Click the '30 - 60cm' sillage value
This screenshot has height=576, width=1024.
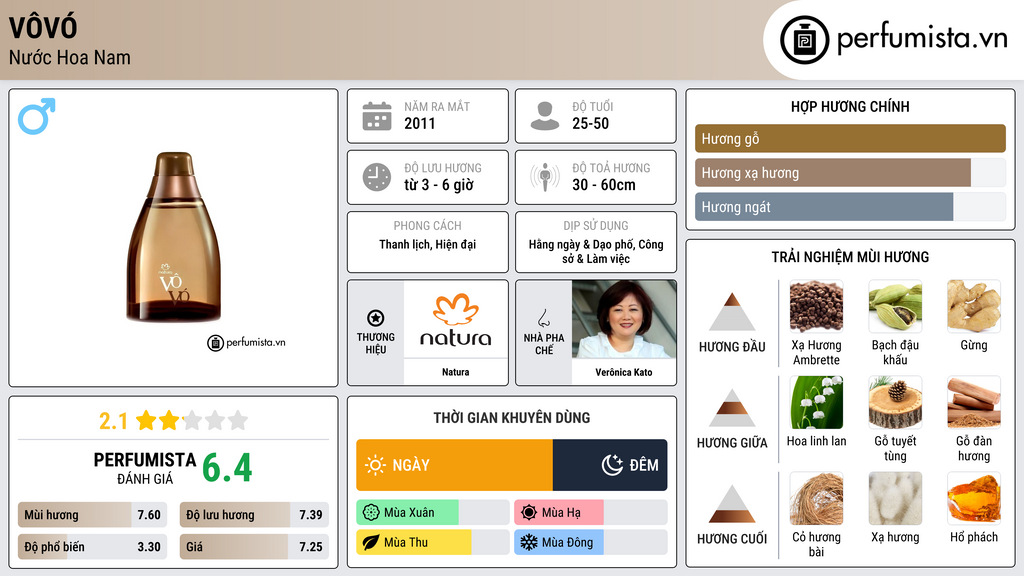click(x=603, y=185)
